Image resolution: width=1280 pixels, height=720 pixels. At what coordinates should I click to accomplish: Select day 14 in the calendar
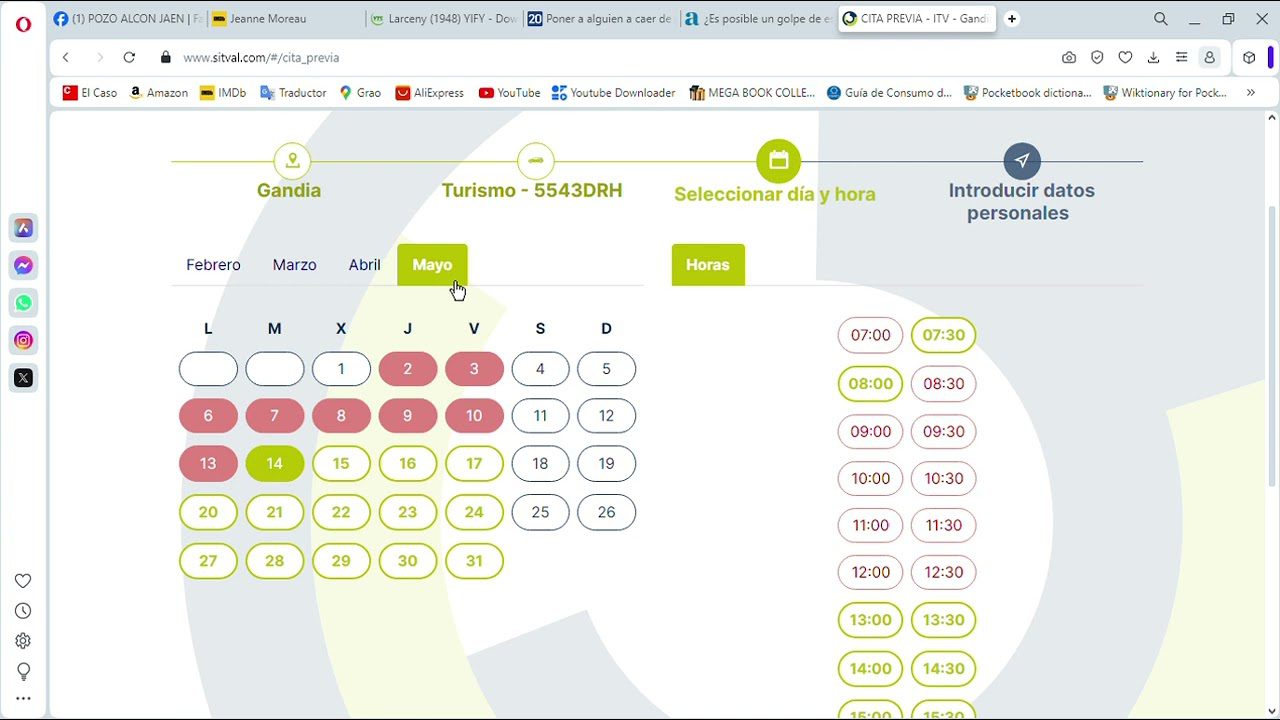point(275,464)
